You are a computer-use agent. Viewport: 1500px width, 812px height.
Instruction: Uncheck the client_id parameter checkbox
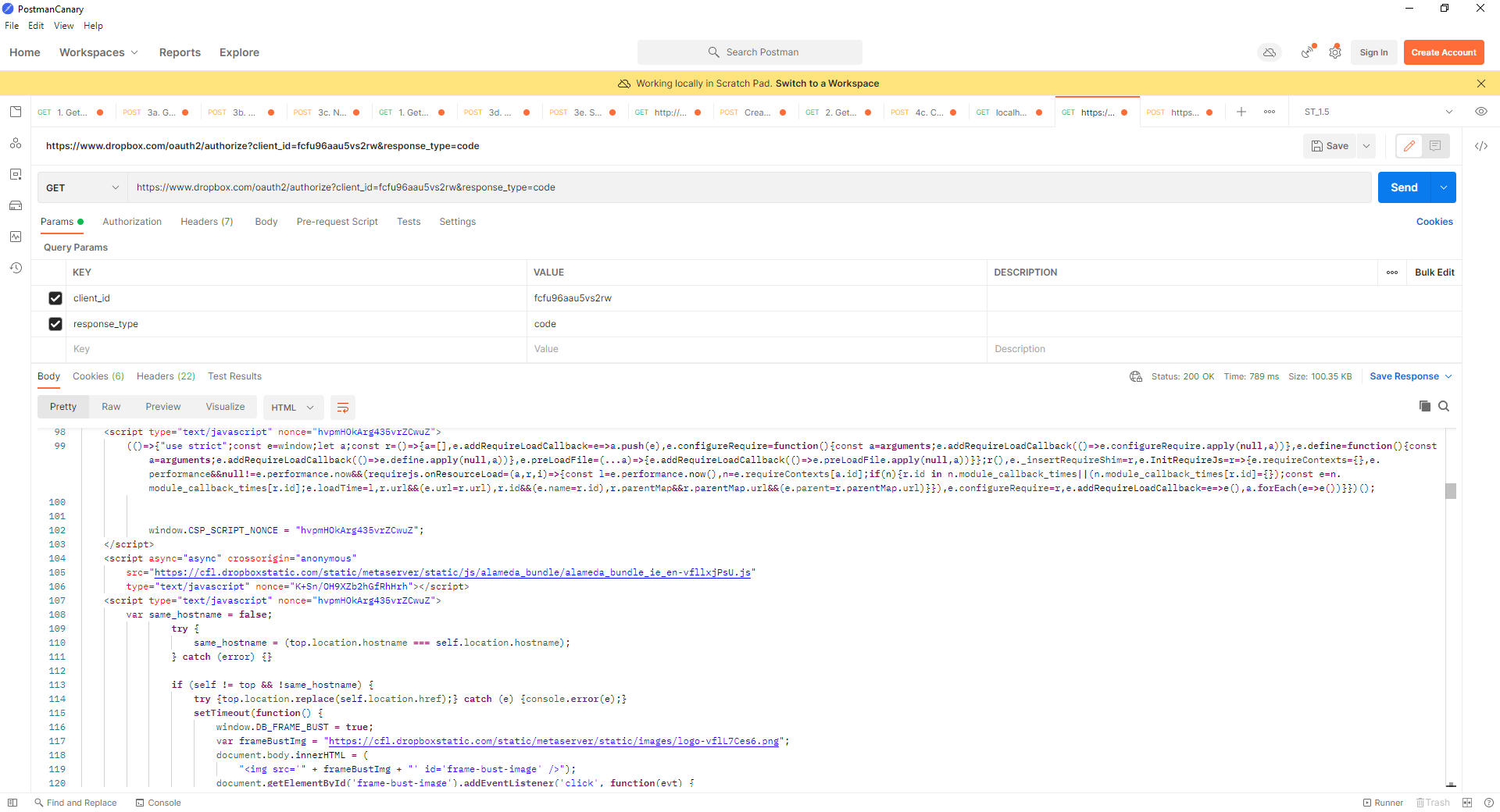click(x=55, y=298)
